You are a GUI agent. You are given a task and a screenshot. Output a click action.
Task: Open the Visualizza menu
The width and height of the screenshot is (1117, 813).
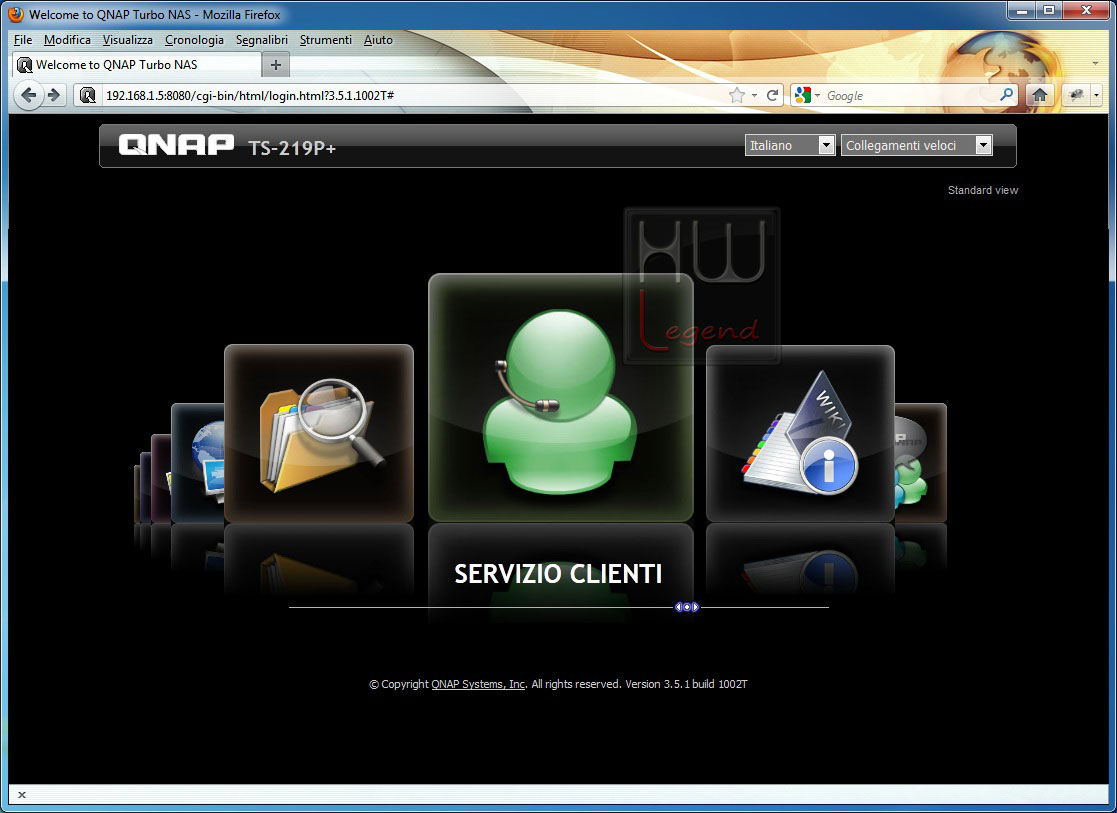coord(128,40)
